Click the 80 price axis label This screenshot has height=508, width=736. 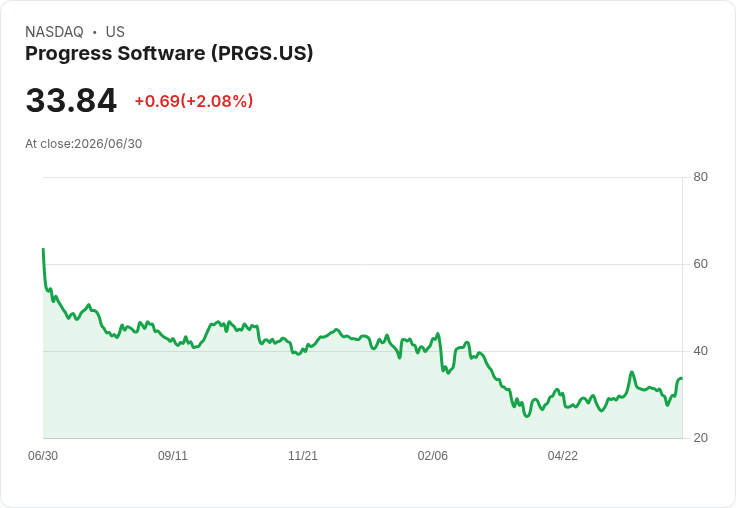click(x=700, y=177)
